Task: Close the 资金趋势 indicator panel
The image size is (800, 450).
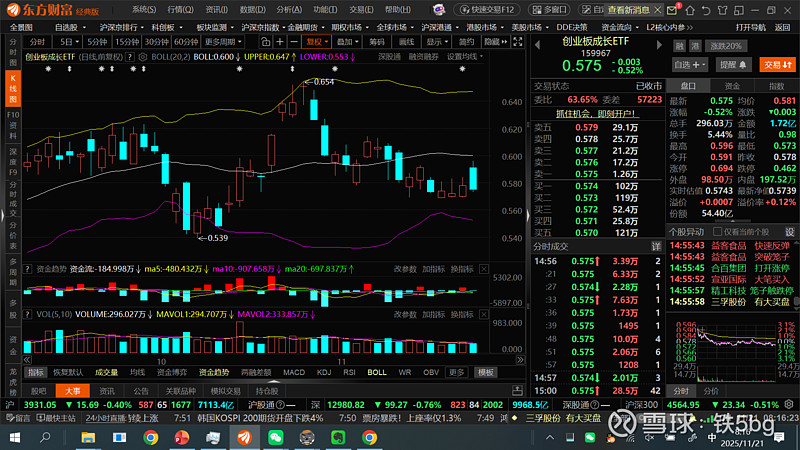Action: (484, 269)
